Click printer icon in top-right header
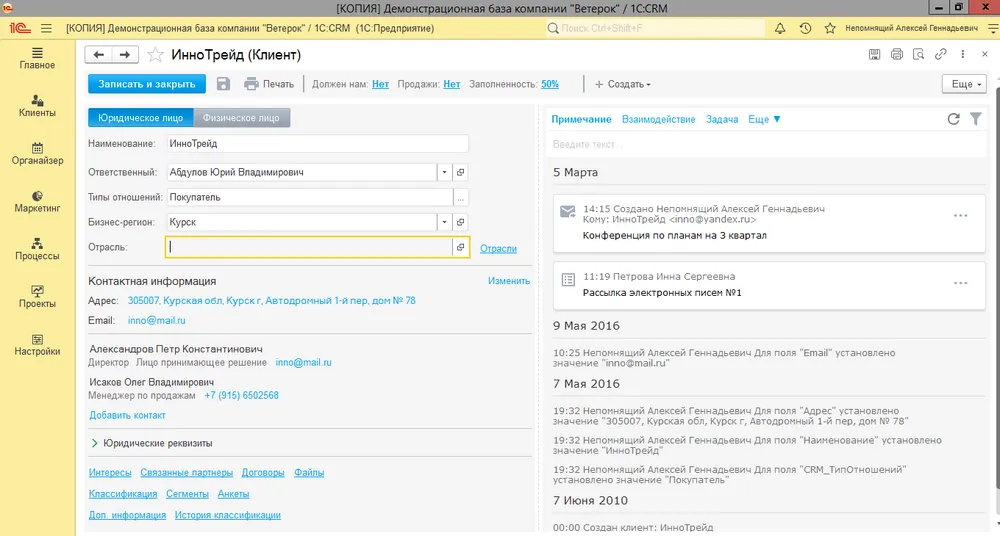The image size is (1000, 536). coord(897,54)
